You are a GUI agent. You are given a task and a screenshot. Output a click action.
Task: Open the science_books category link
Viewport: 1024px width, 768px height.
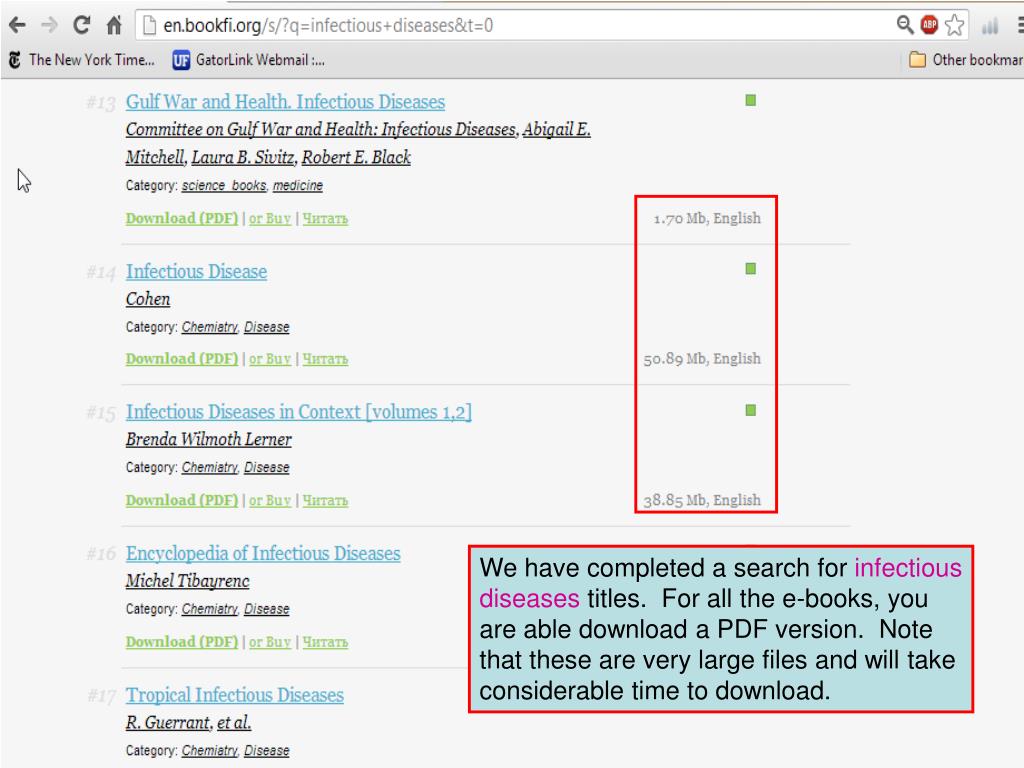[x=224, y=185]
